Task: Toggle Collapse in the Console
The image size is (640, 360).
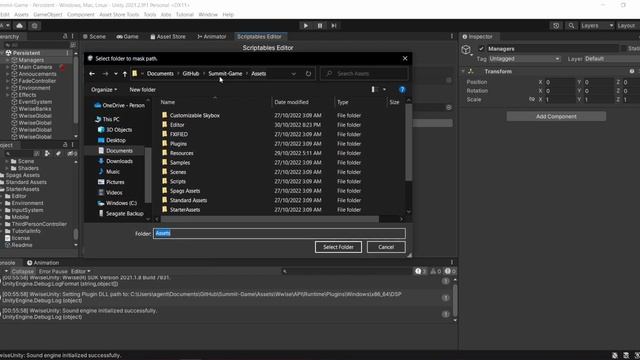Action: tap(22, 271)
